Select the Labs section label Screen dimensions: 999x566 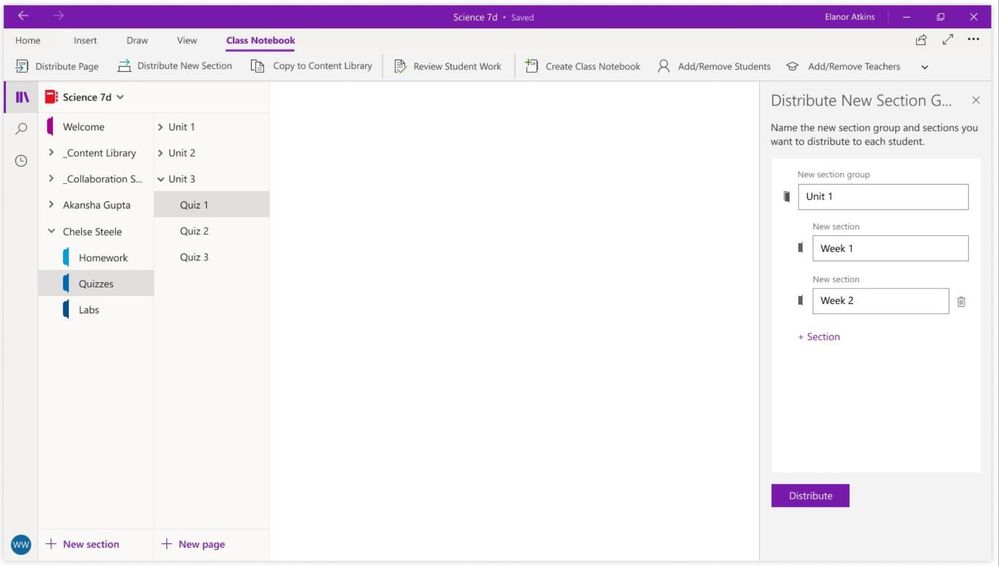tap(89, 310)
